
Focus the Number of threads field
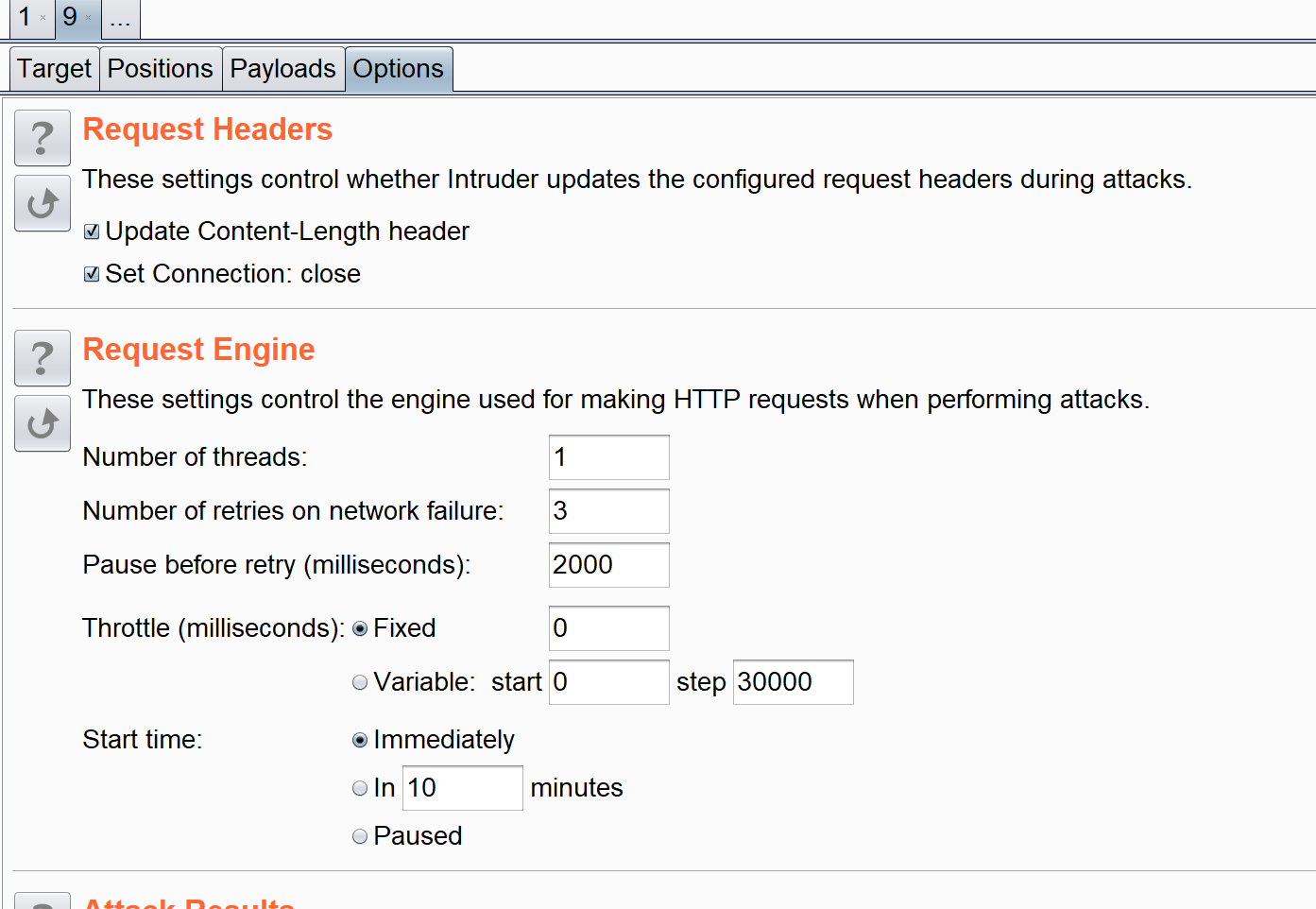(609, 457)
